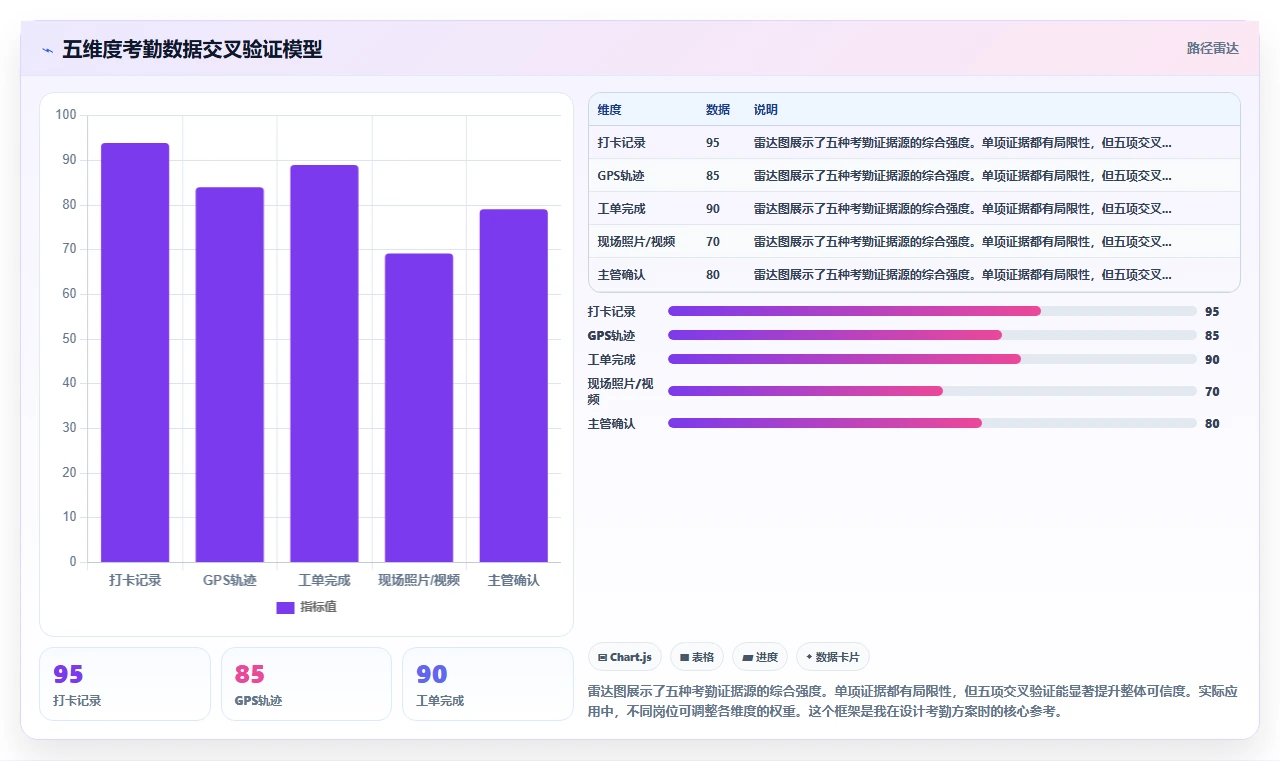
Task: Click the 工单完成 bar in the chart
Action: coord(324,363)
